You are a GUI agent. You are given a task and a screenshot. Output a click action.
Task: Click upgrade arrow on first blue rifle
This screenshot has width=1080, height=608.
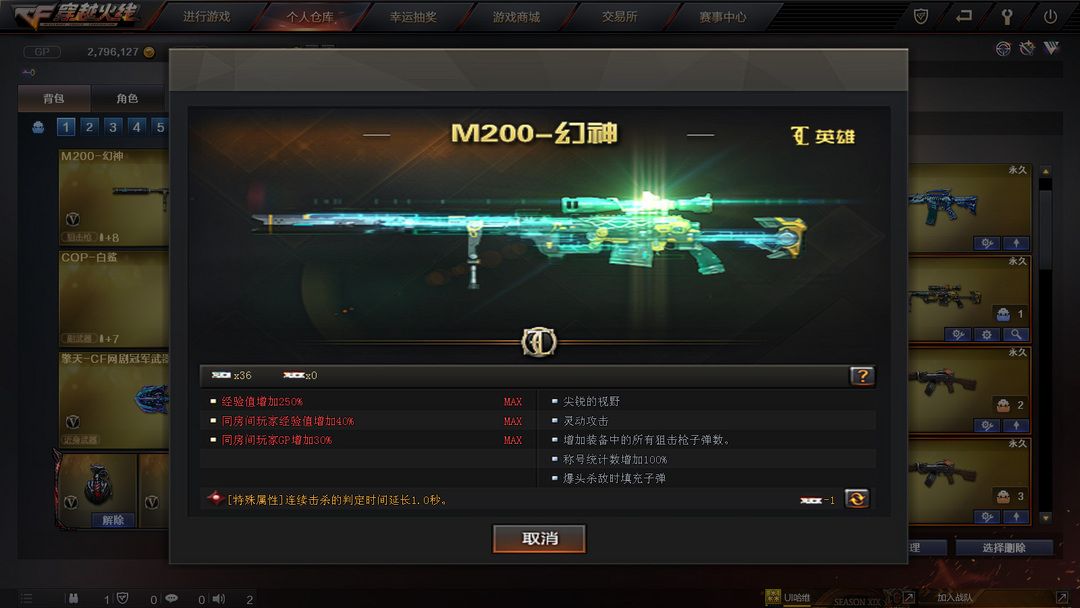[1016, 243]
